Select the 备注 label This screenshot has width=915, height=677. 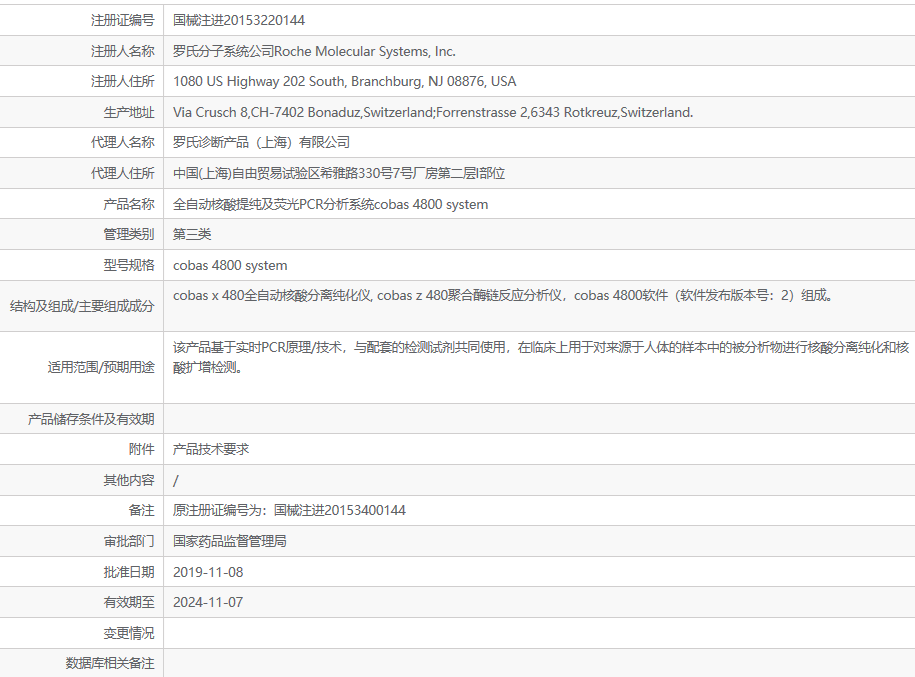click(142, 511)
